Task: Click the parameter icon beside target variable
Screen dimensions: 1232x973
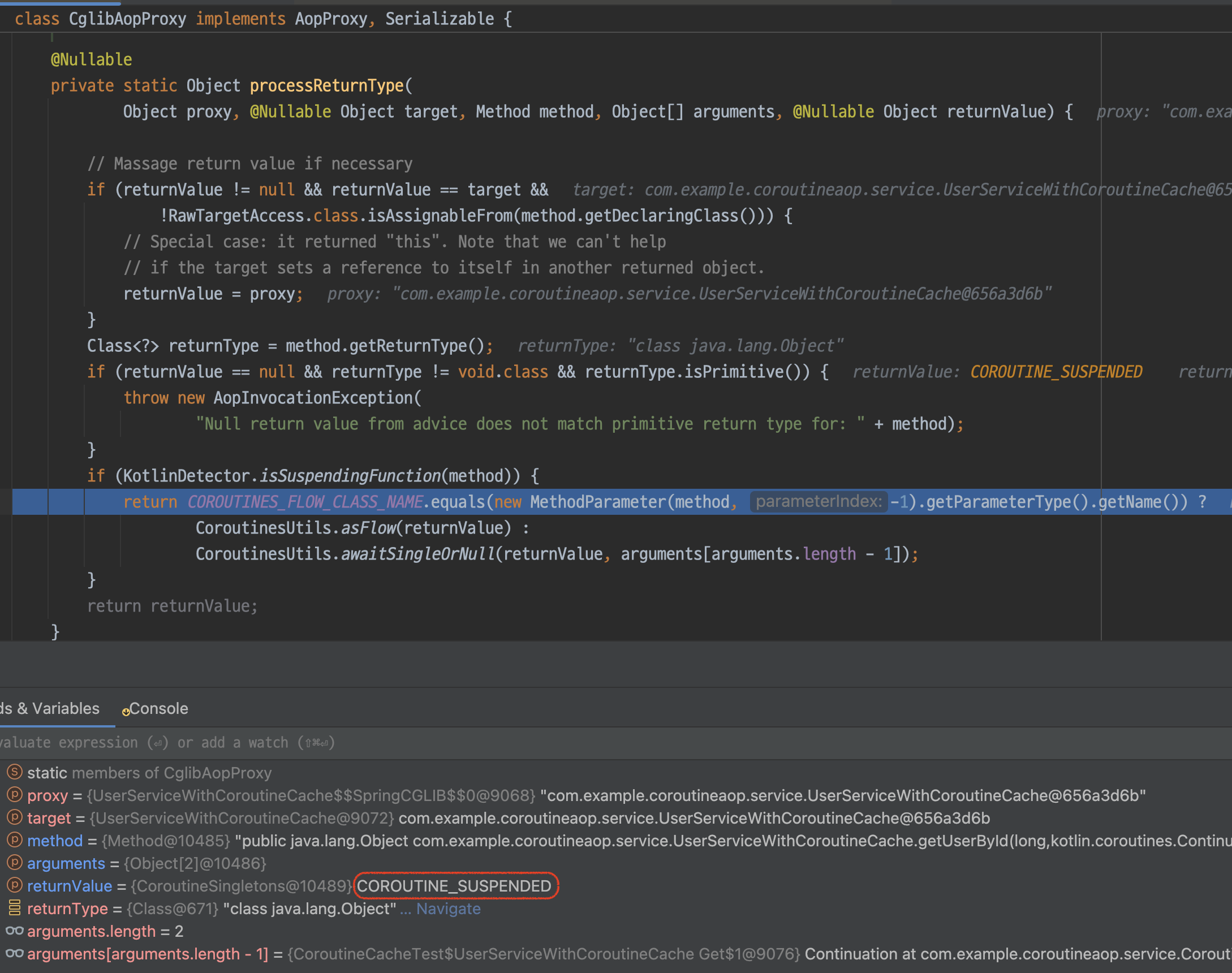Action: pyautogui.click(x=14, y=817)
